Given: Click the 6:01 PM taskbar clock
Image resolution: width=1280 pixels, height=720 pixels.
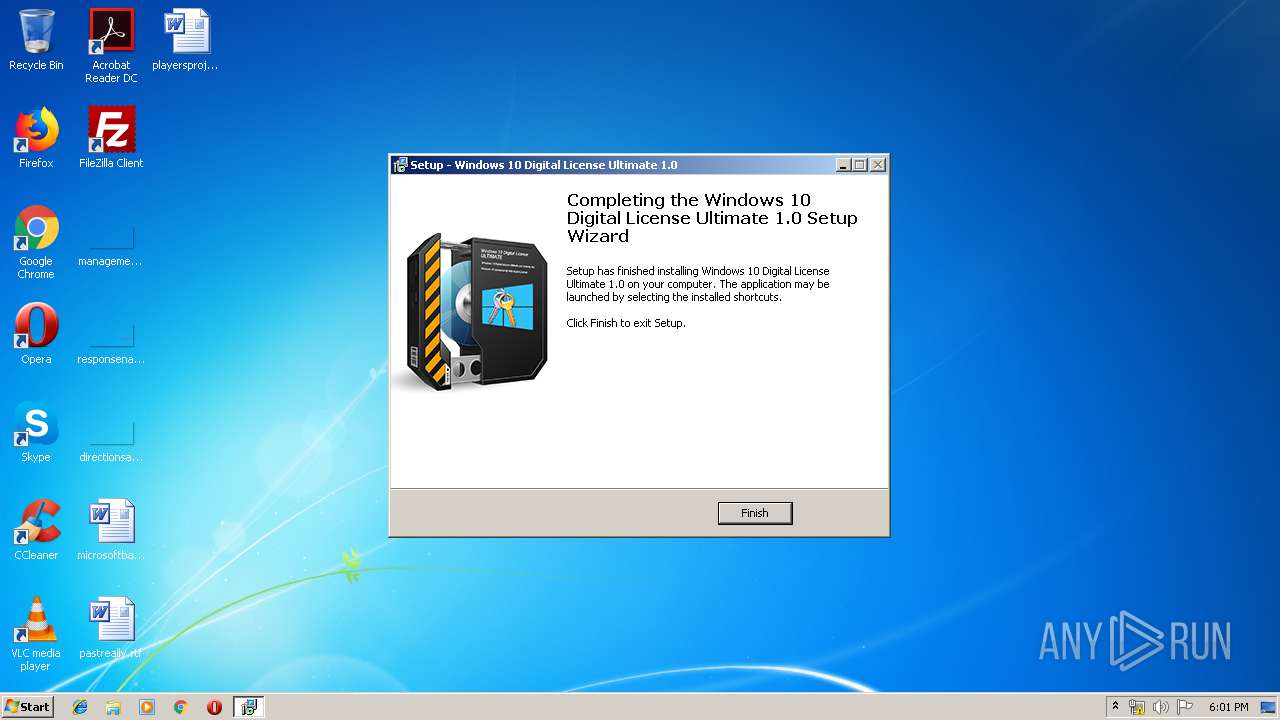Looking at the screenshot, I should coord(1228,707).
